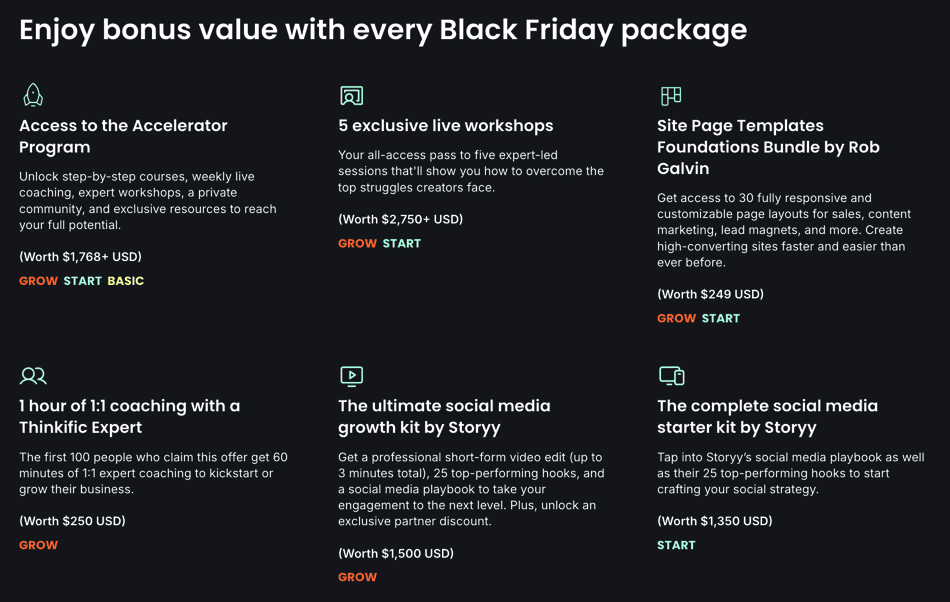Open Site Page Templates Foundations Bundle heading
This screenshot has height=602, width=950.
(x=768, y=147)
